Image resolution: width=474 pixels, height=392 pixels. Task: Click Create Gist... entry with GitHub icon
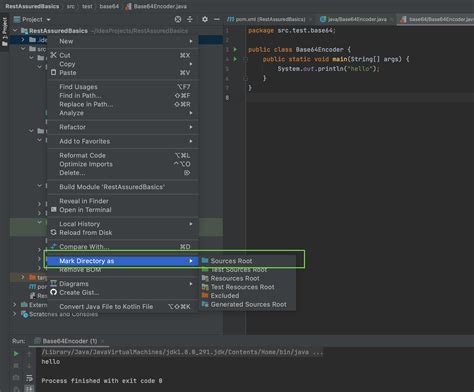(123, 292)
